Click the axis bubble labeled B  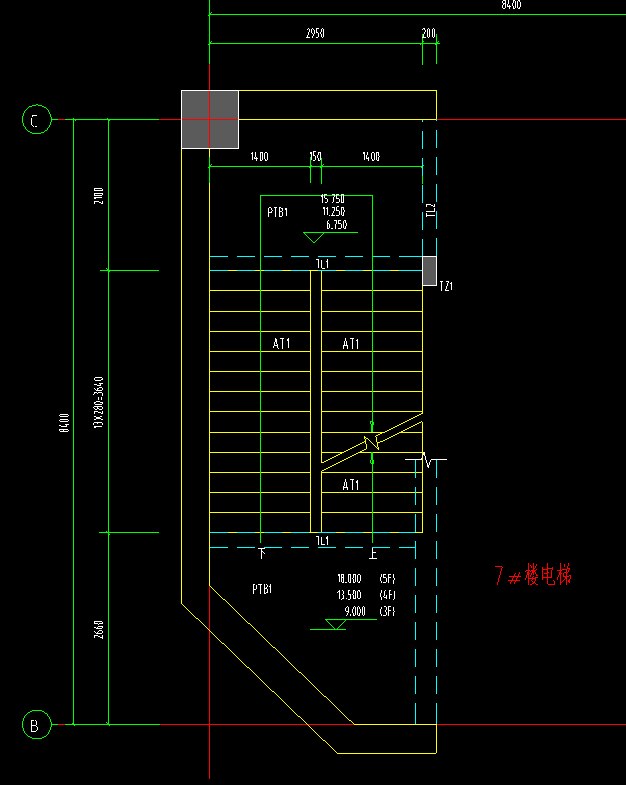pyautogui.click(x=37, y=724)
